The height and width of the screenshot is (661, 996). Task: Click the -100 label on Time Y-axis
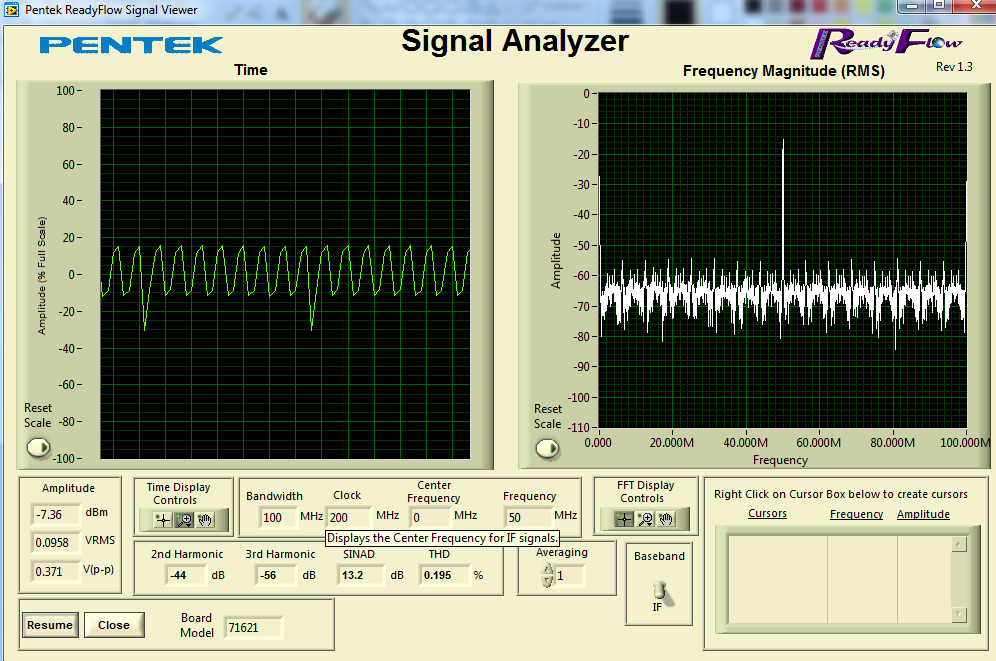point(62,458)
